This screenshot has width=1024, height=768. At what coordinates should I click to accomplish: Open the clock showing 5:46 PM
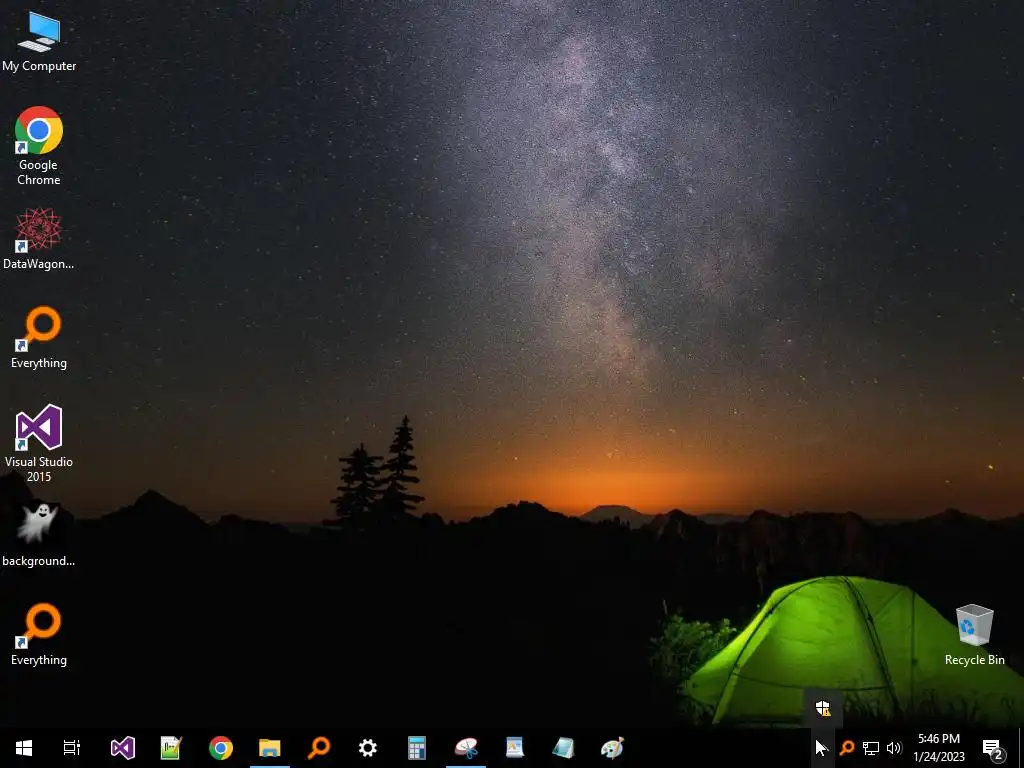[939, 748]
